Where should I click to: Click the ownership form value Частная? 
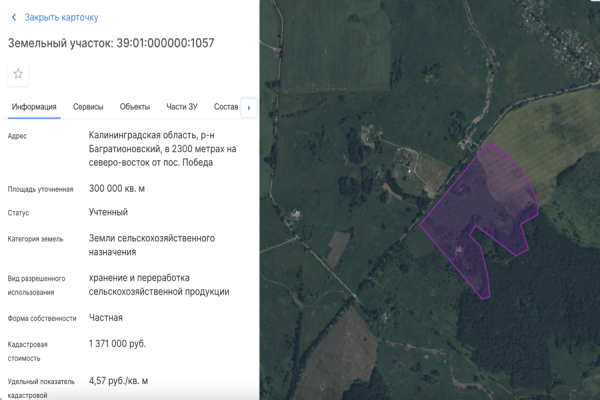coord(106,317)
